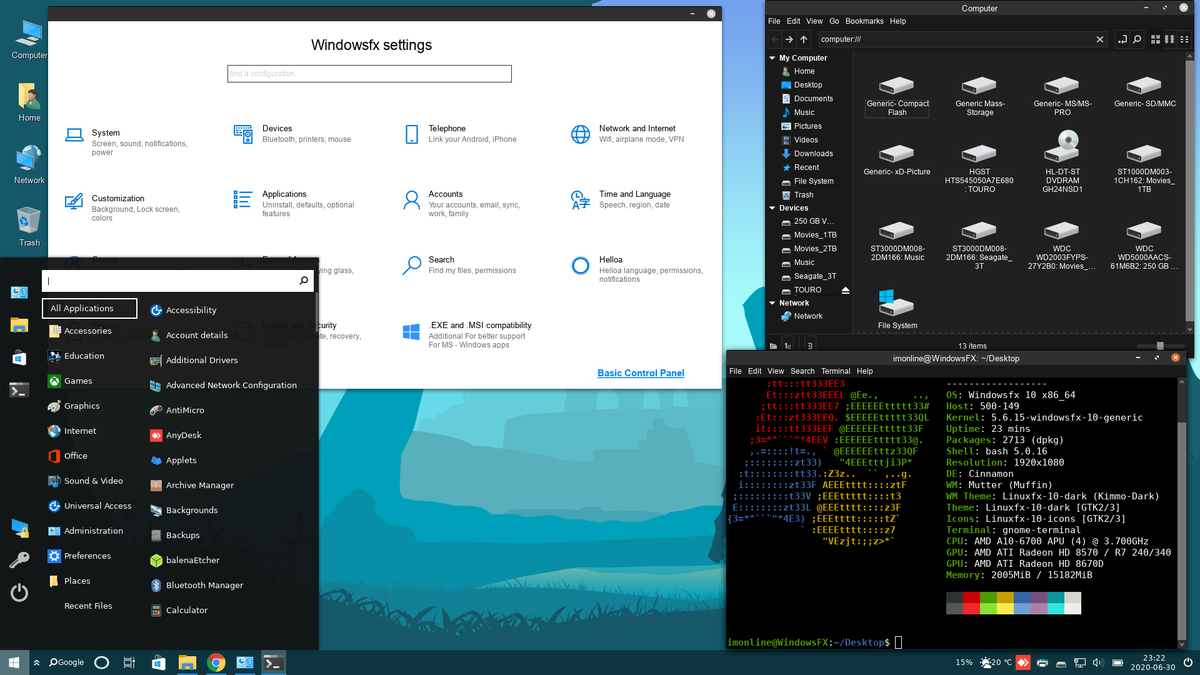Click the start menu search box

point(178,281)
